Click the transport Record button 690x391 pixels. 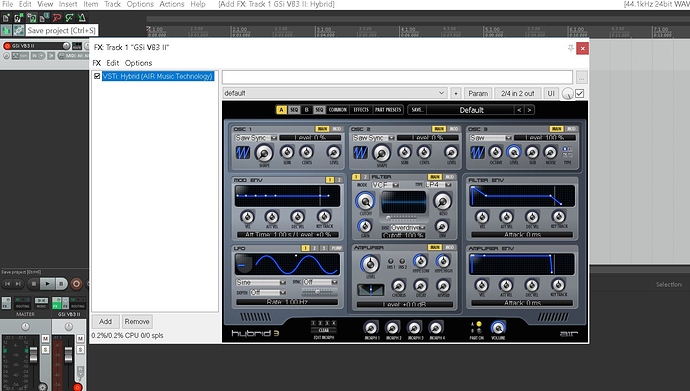[76, 284]
